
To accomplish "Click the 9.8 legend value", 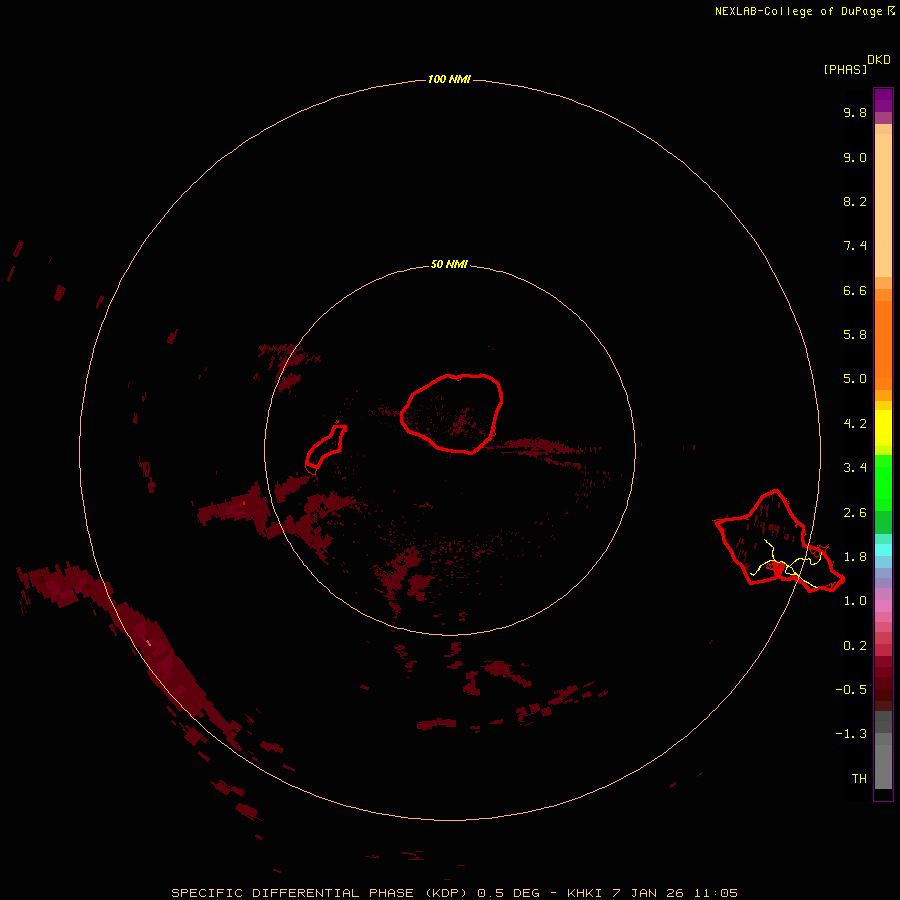I will click(855, 112).
